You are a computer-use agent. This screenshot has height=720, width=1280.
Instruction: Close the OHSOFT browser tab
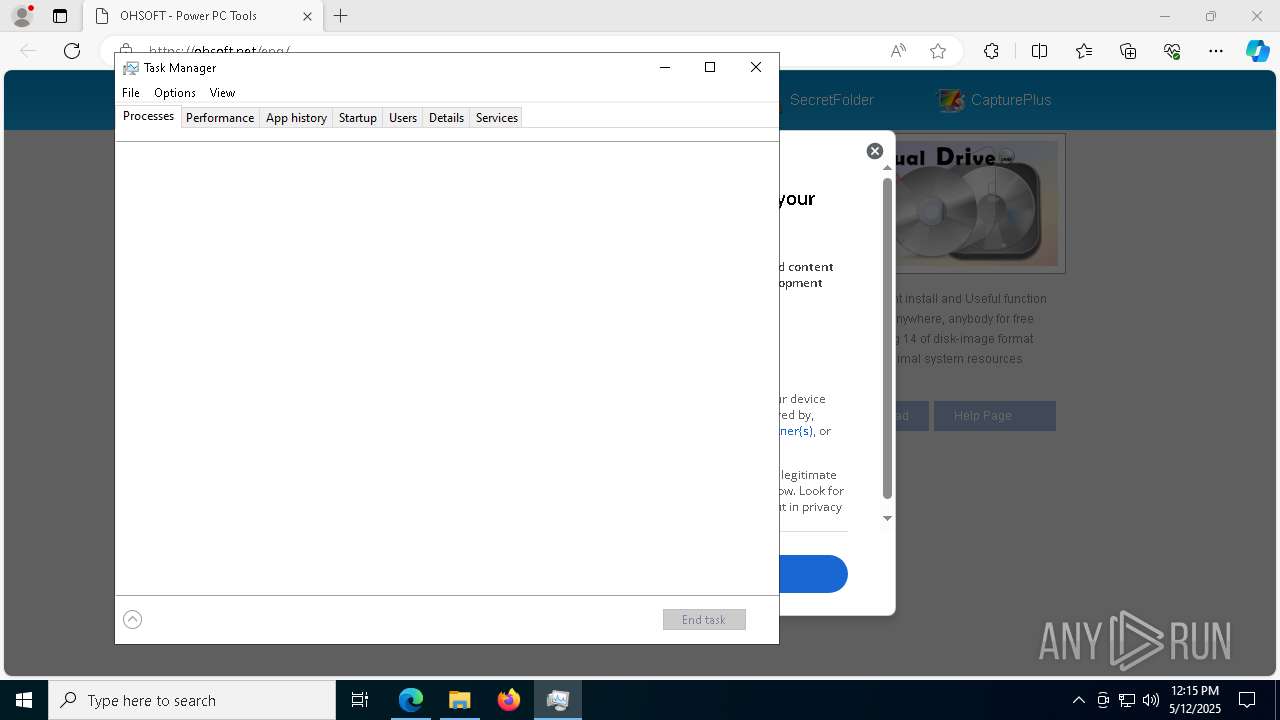click(x=308, y=16)
